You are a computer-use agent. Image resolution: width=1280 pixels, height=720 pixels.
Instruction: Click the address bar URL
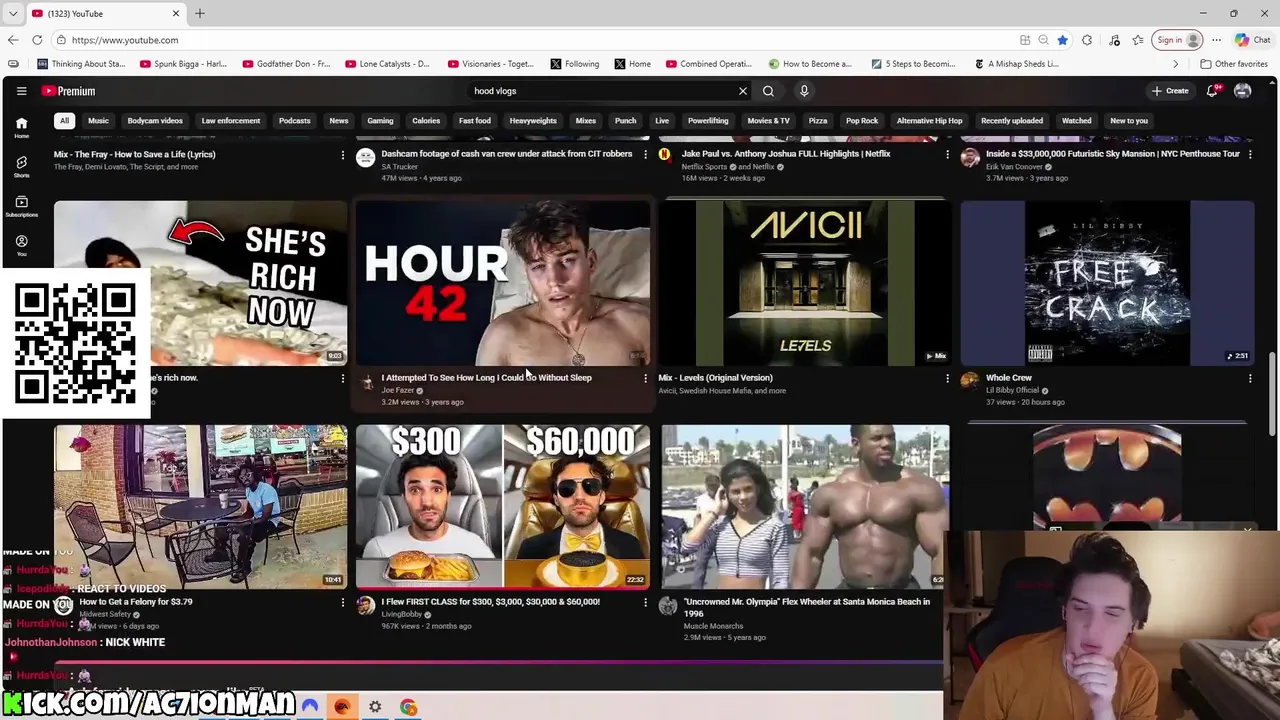point(125,40)
